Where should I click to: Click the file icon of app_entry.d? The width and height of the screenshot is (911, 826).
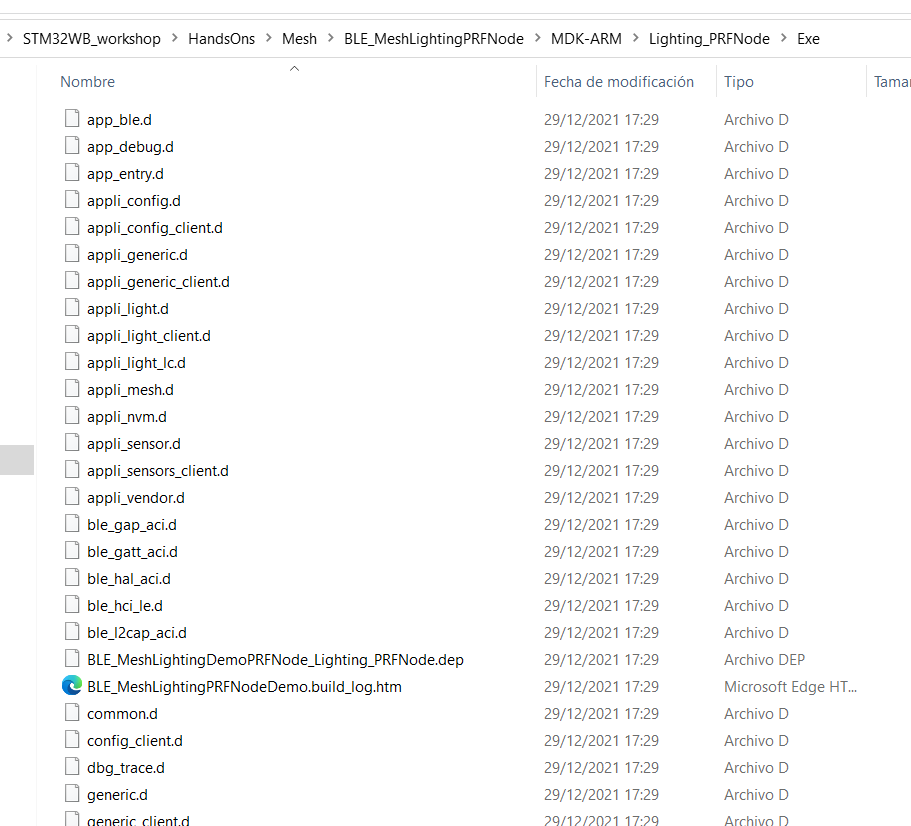click(x=71, y=173)
